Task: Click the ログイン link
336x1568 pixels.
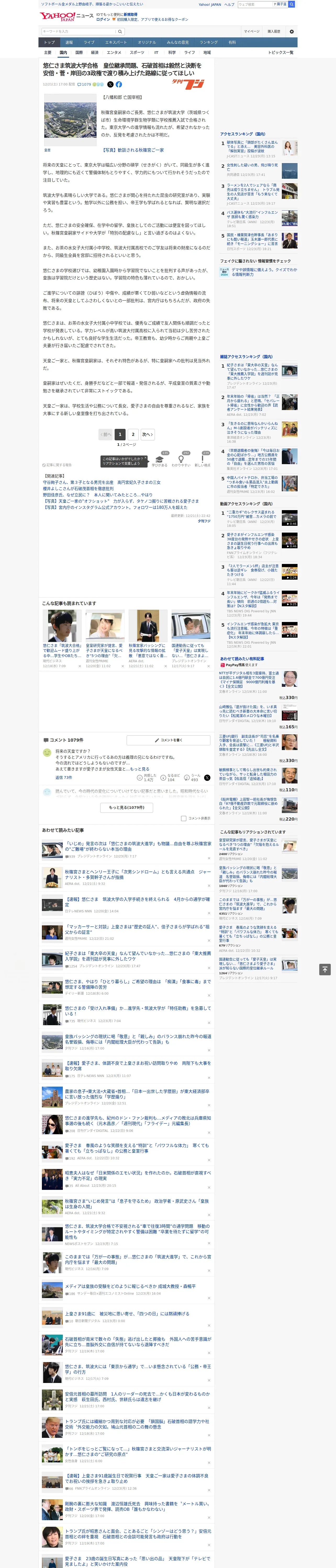Action: coord(103,20)
